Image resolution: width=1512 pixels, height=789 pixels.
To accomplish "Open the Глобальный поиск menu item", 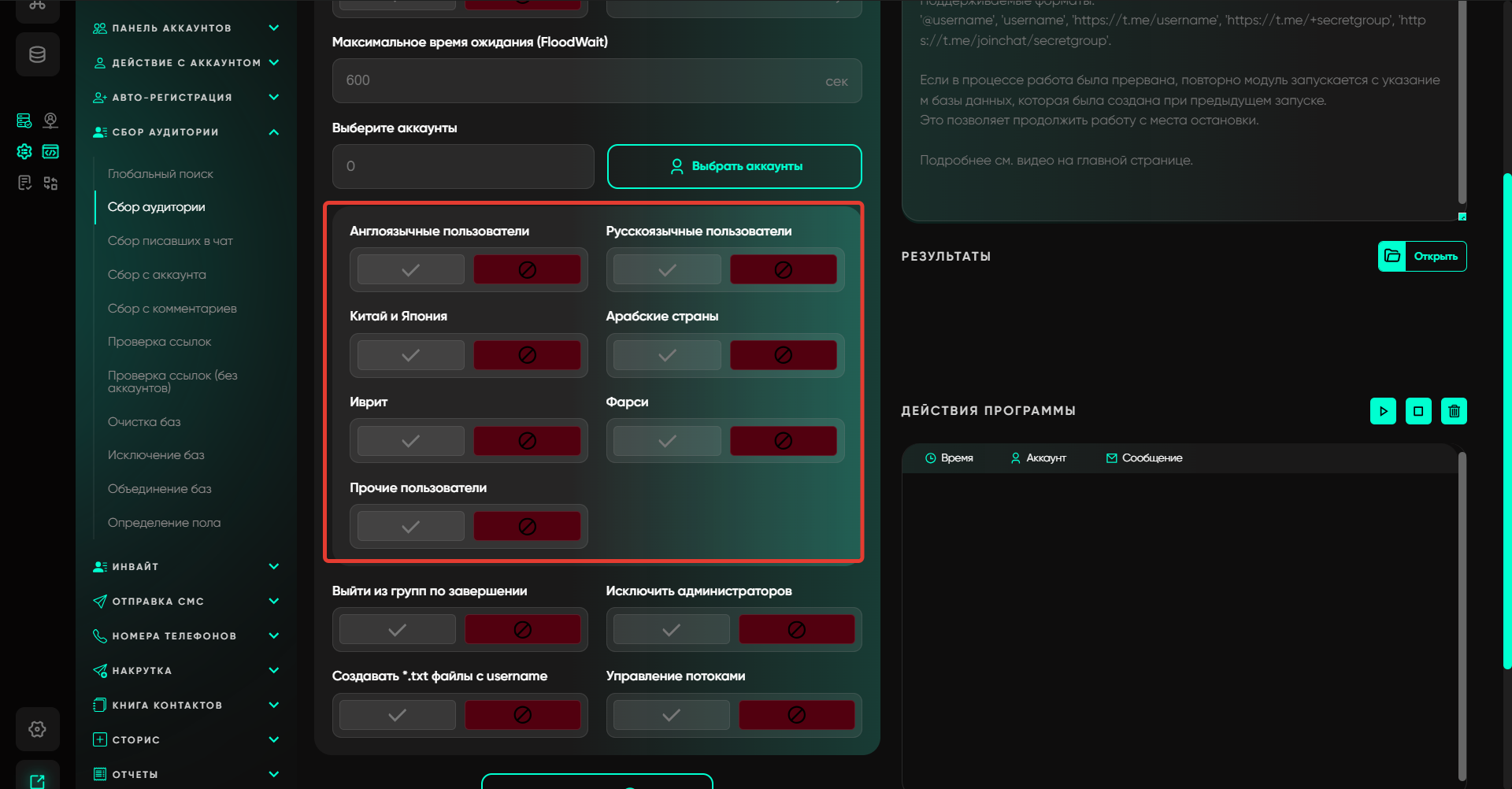I will 161,174.
